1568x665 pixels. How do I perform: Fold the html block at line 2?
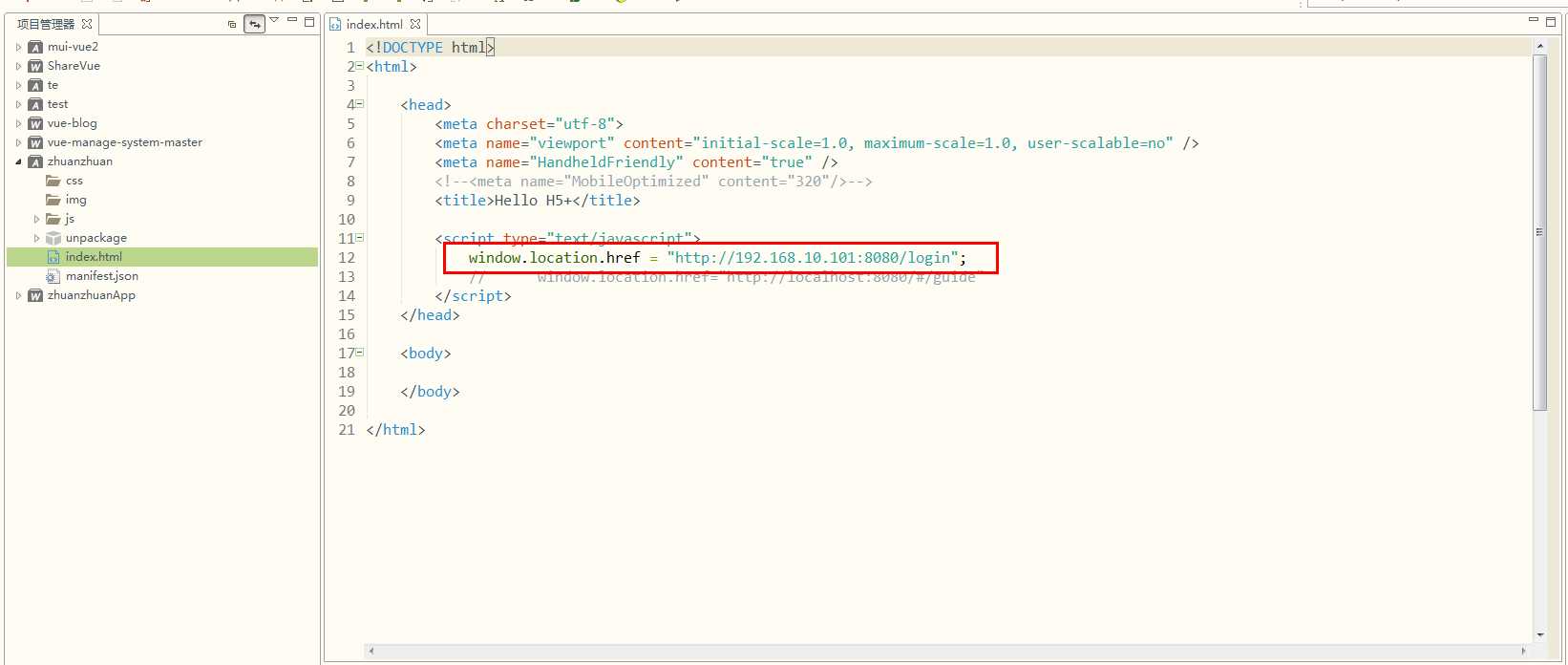pyautogui.click(x=360, y=66)
